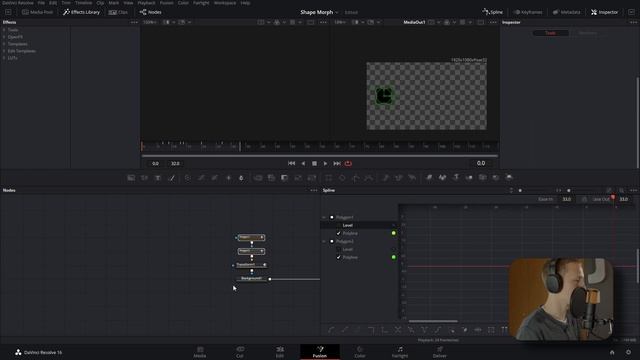This screenshot has height=360, width=640.
Task: Collapse the Polygon1 group in Spline
Action: point(324,217)
